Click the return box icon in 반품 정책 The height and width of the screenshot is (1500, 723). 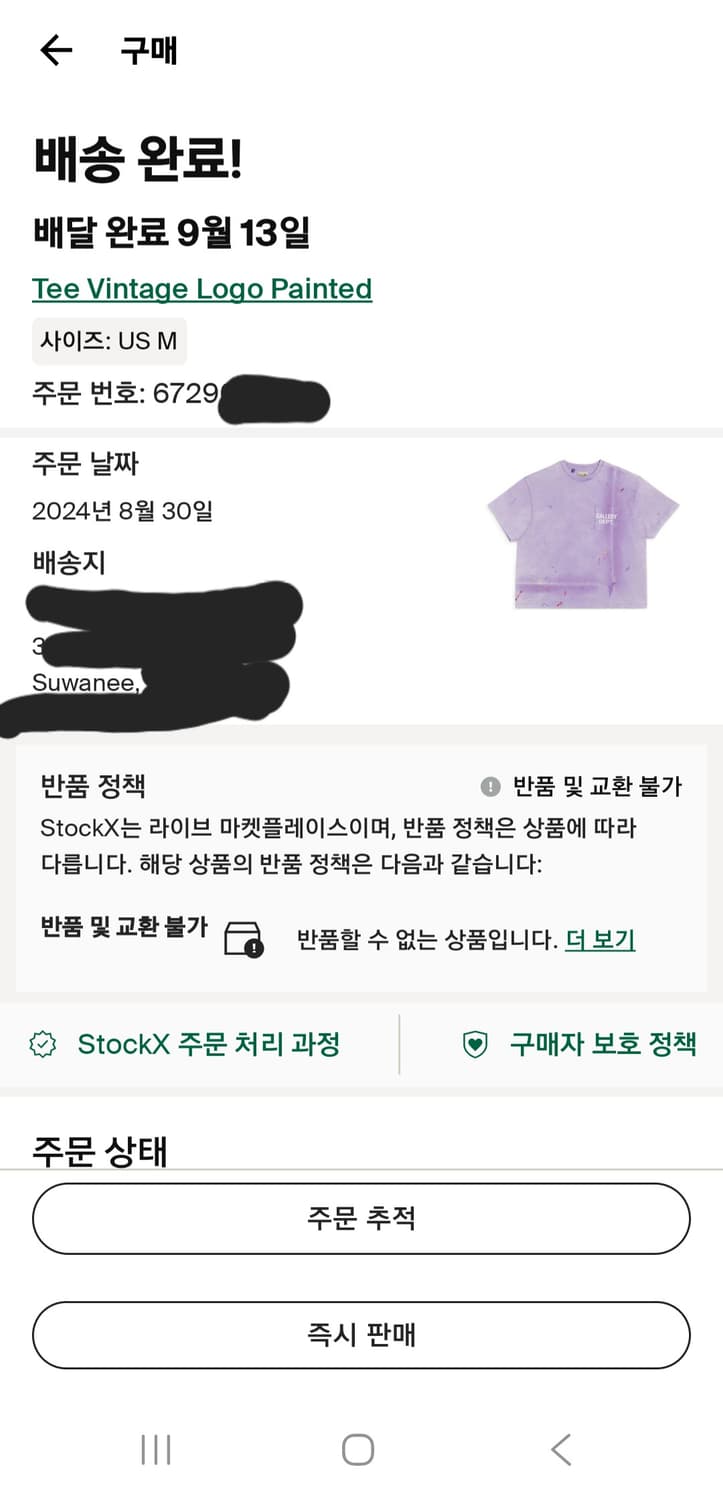click(243, 939)
